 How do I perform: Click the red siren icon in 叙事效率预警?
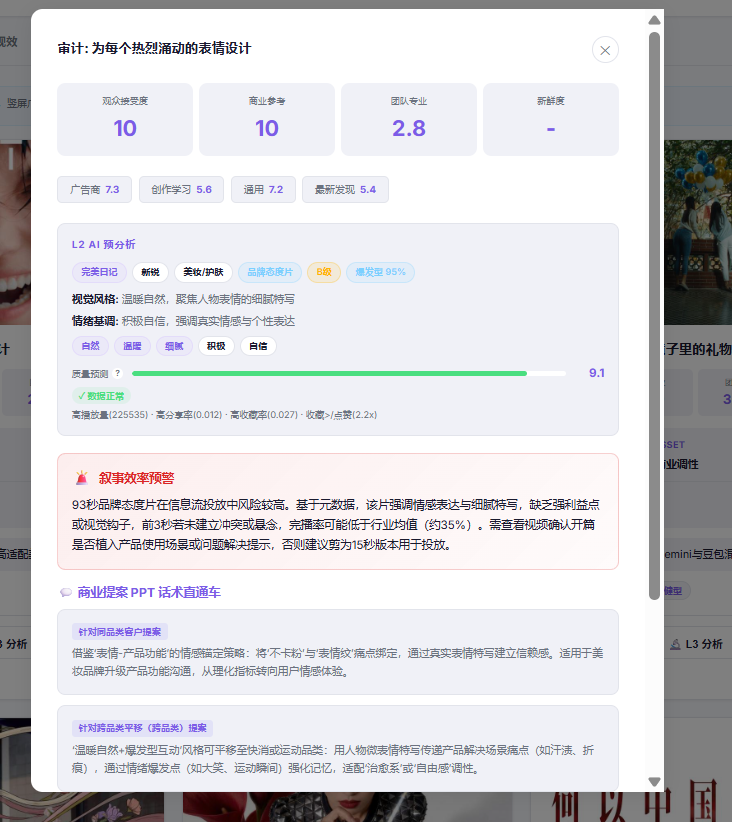82,478
